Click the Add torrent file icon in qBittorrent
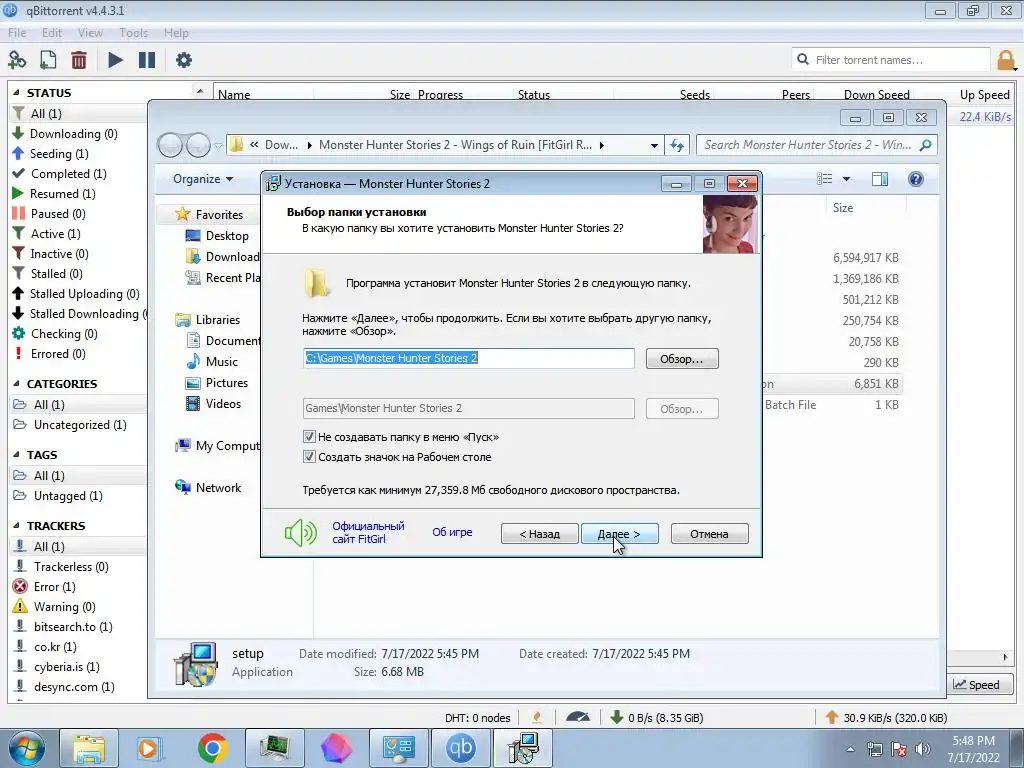The width and height of the screenshot is (1024, 768). 48,60
